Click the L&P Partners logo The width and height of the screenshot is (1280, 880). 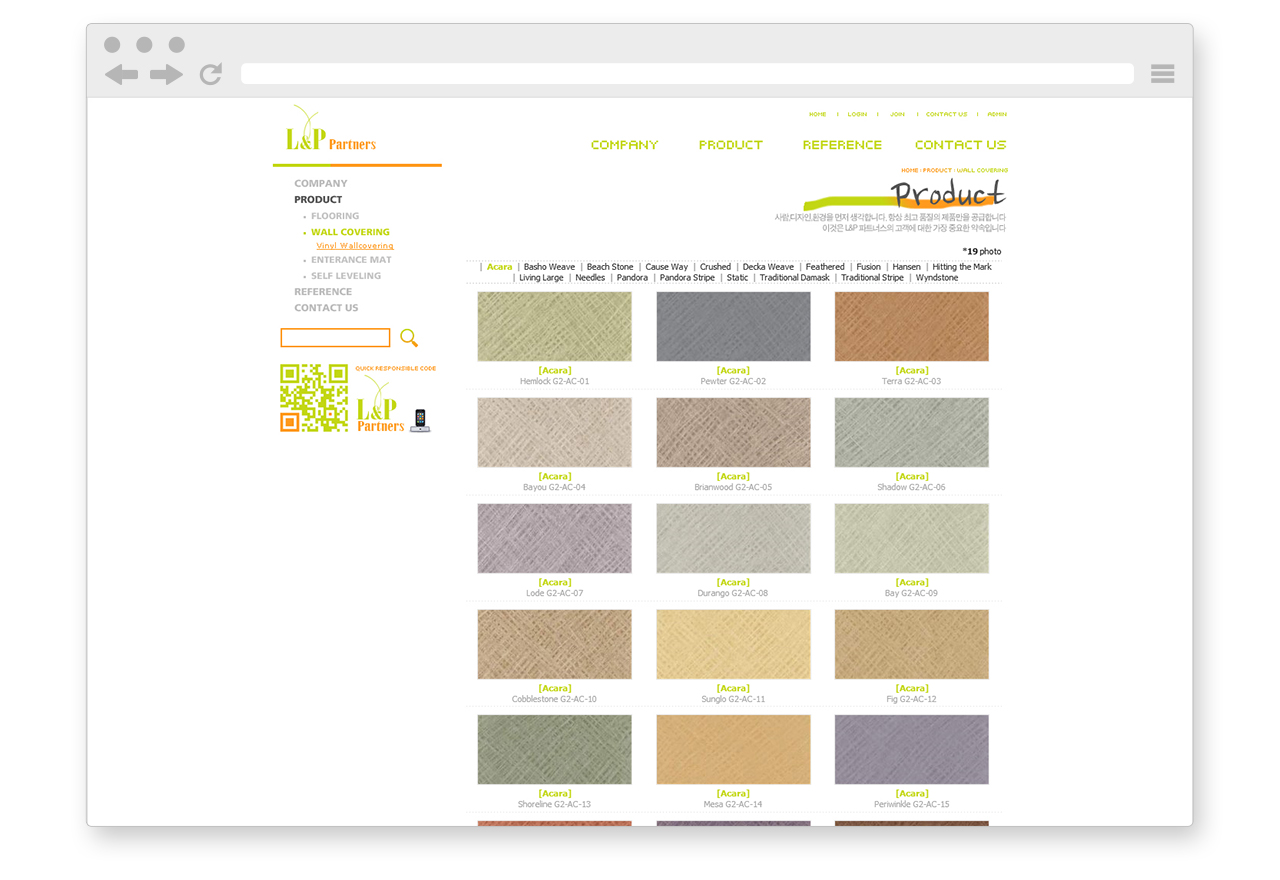331,129
